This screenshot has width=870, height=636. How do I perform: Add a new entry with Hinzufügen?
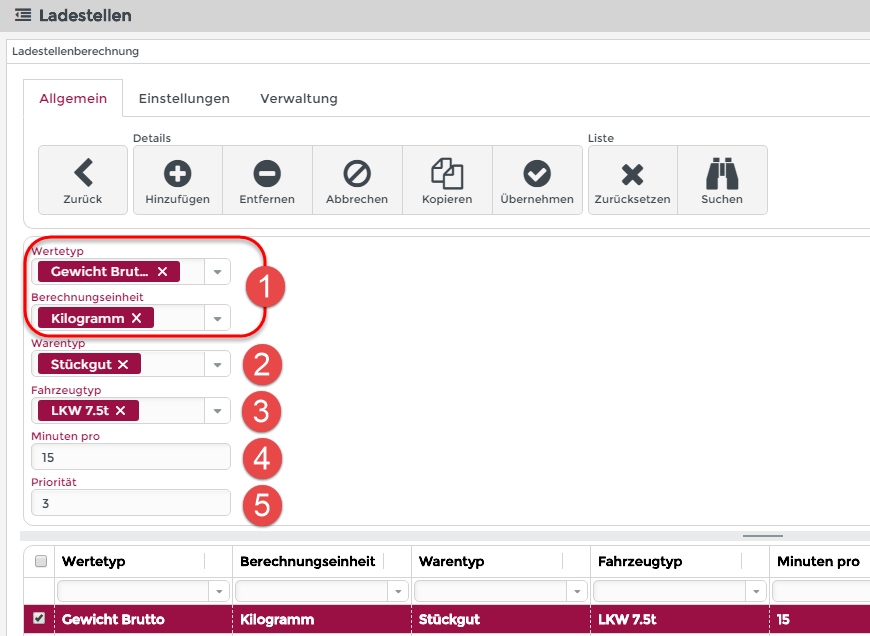point(178,180)
